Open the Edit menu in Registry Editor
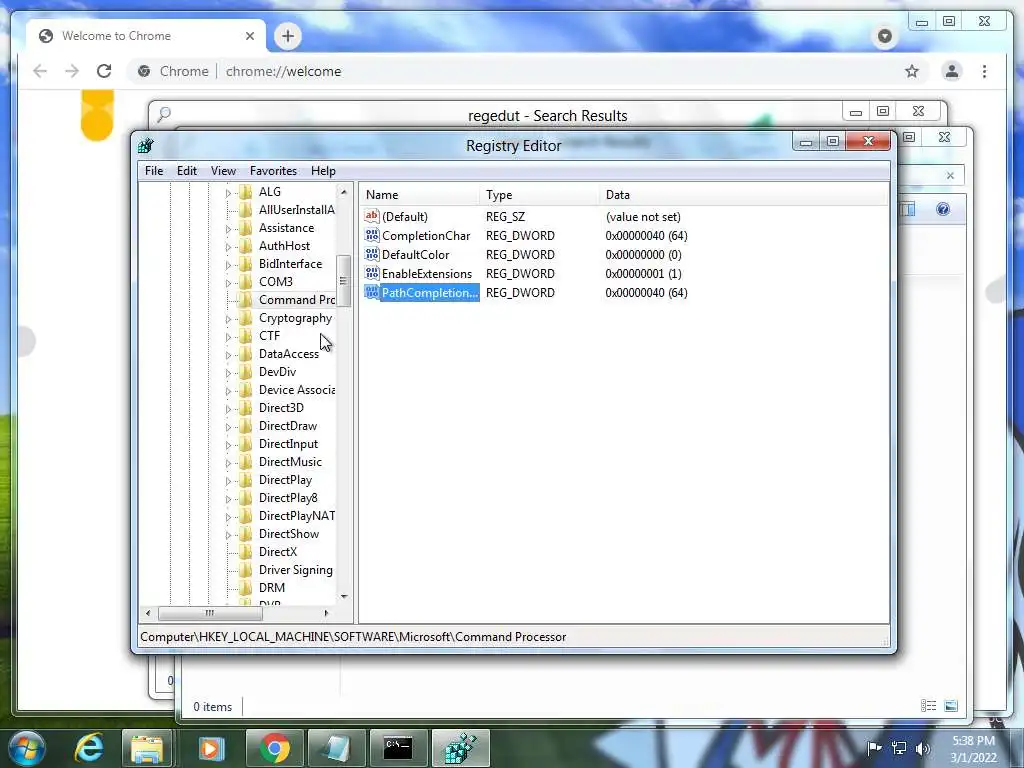 (x=187, y=170)
